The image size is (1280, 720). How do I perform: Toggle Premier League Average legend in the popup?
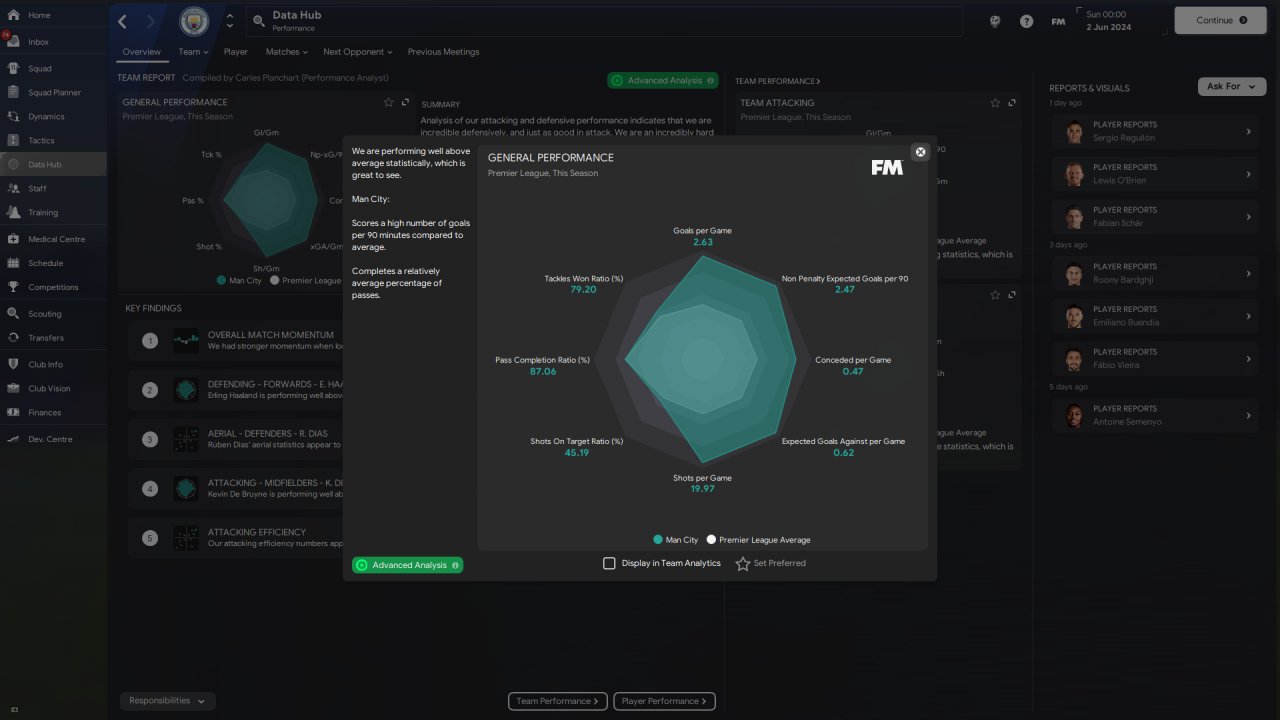click(x=758, y=540)
